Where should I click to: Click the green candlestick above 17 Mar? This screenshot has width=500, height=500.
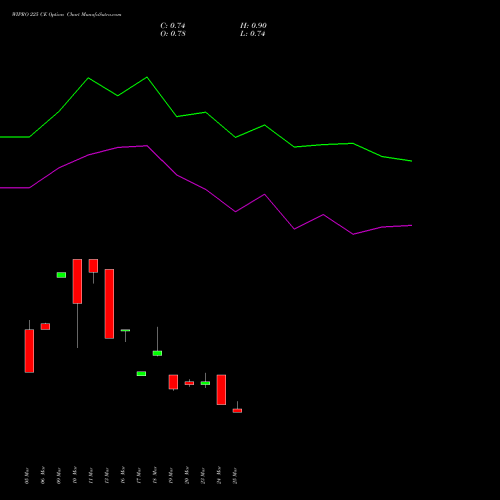[x=141, y=374]
